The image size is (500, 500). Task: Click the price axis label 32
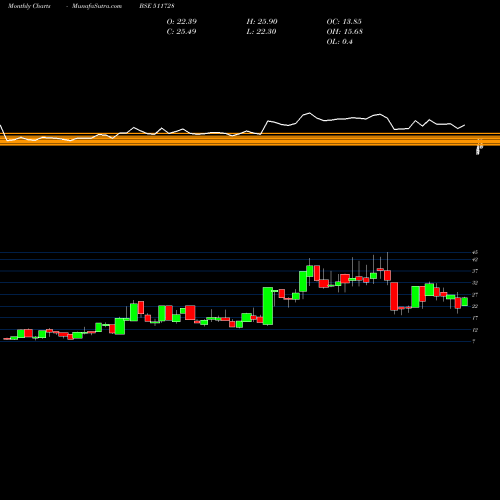click(x=475, y=283)
